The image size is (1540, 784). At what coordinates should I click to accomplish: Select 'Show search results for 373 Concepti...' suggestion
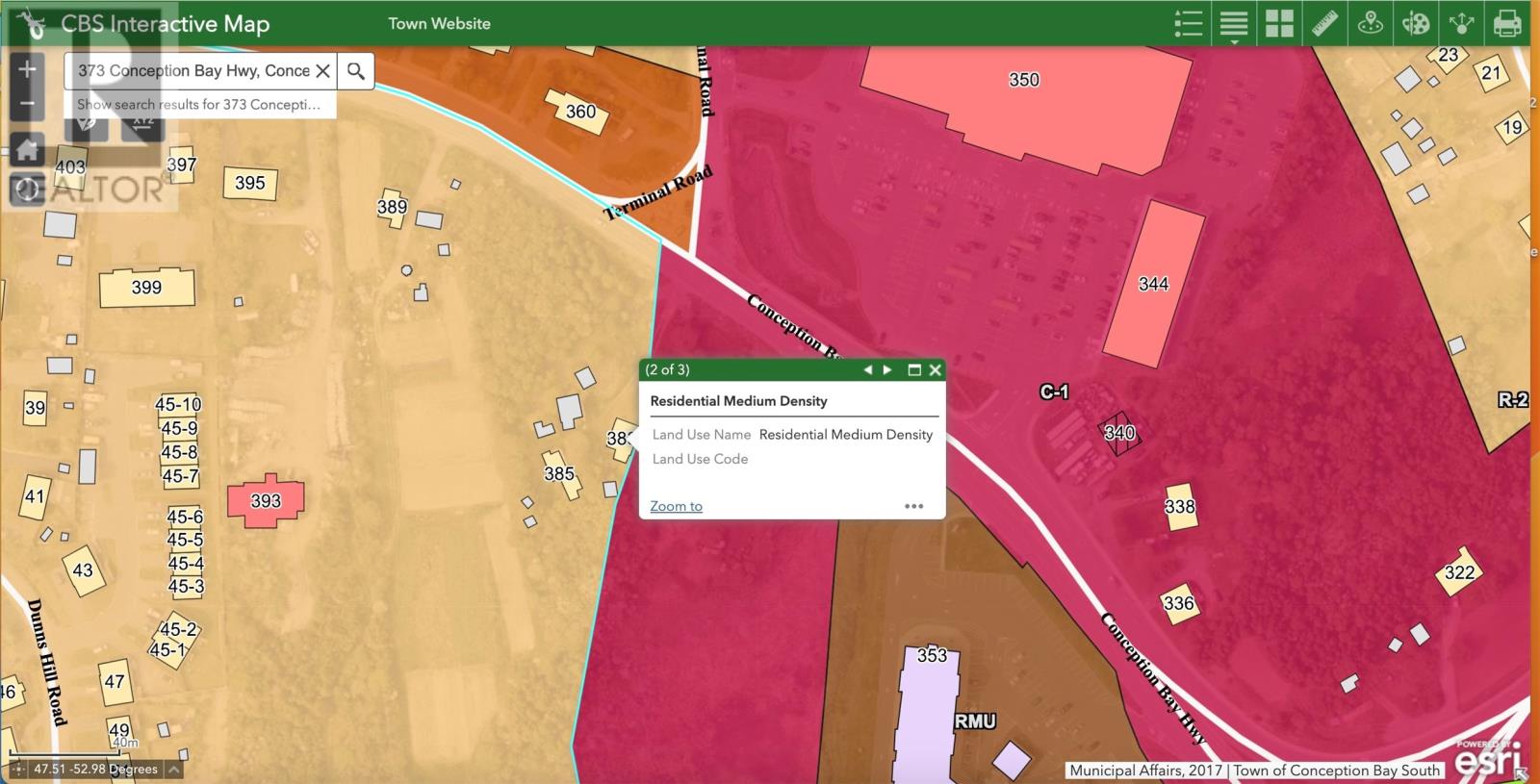tap(199, 104)
